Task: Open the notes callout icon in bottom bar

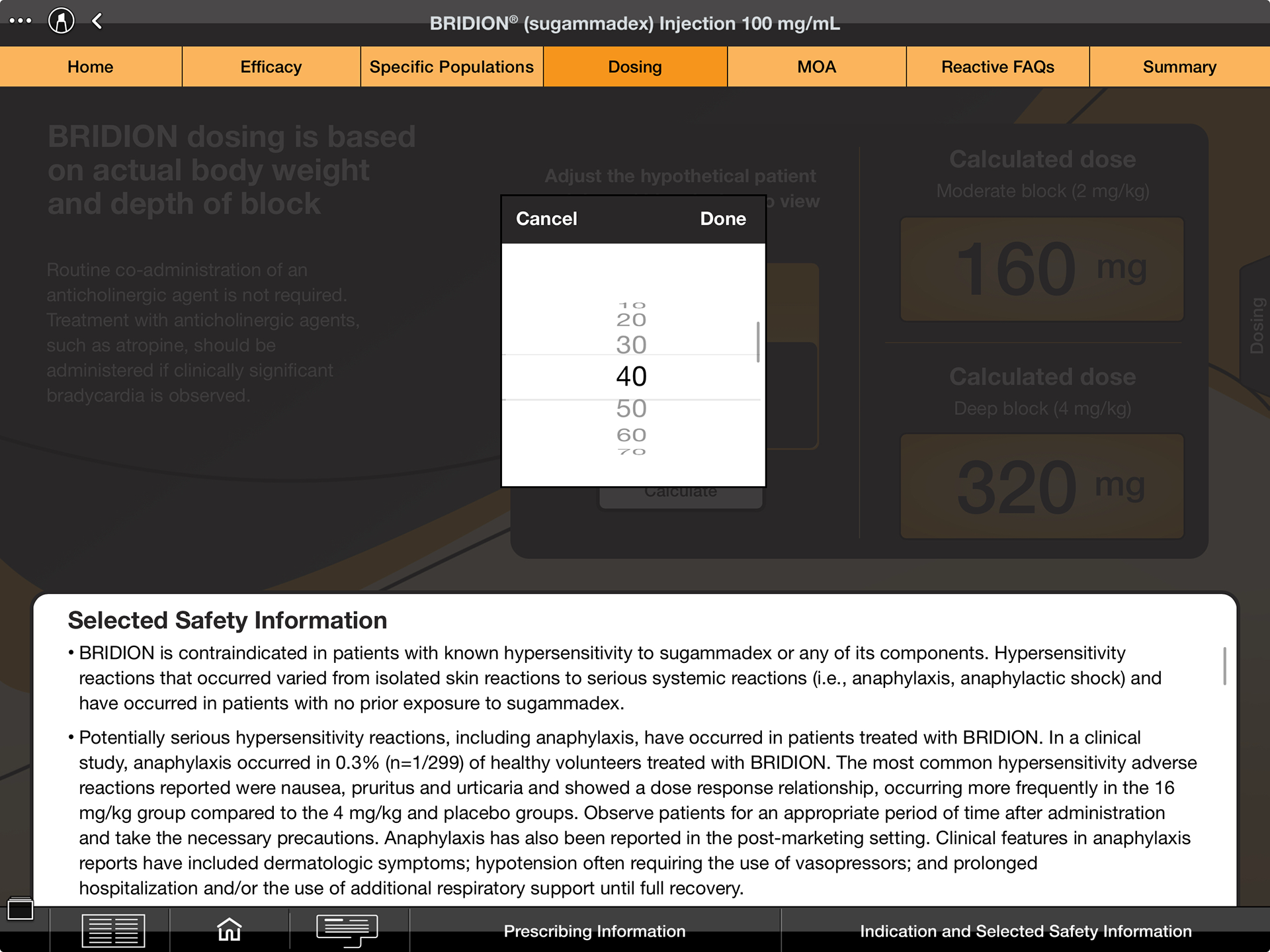Action: tap(347, 931)
